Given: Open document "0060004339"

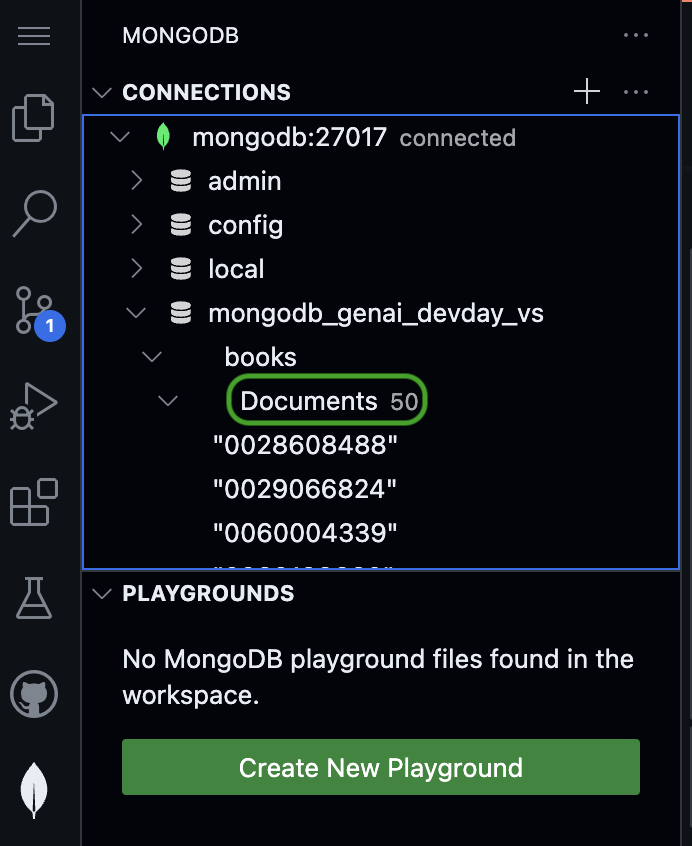Looking at the screenshot, I should point(381,533).
